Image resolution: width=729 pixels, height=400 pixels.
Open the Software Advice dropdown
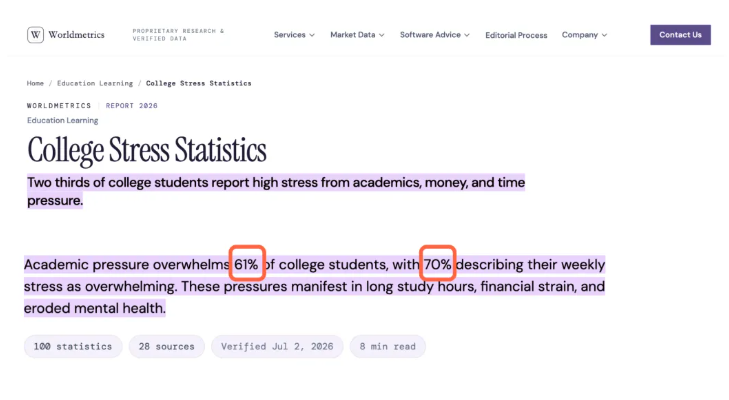tap(435, 35)
